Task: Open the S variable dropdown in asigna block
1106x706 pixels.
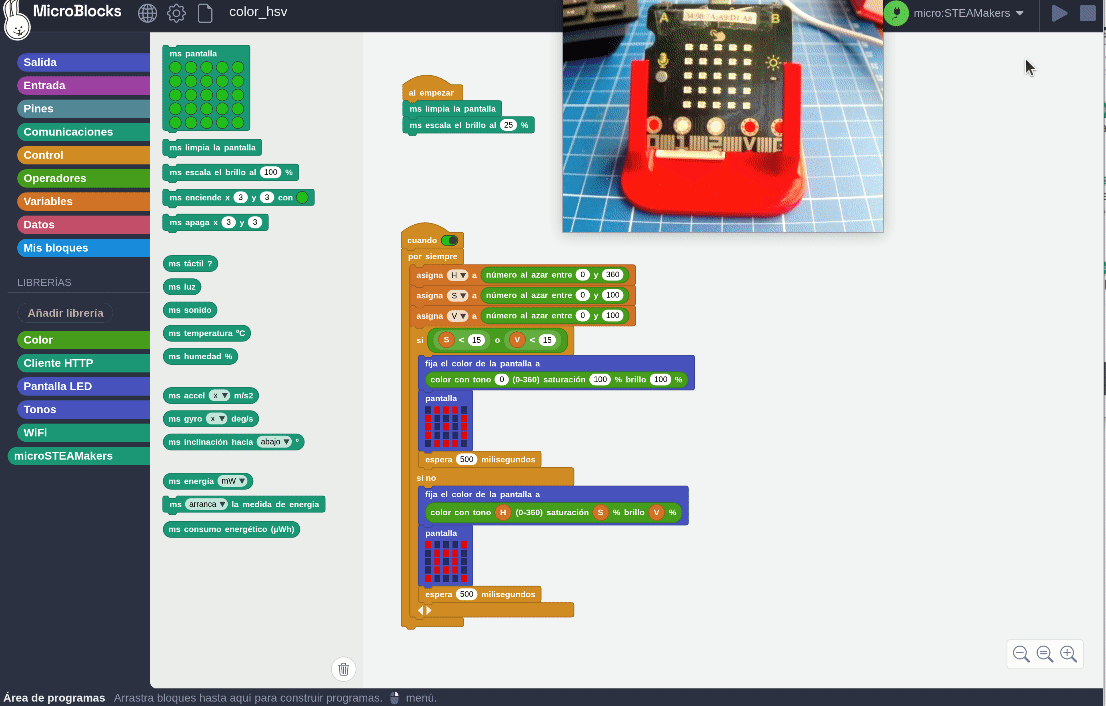Action: 457,296
